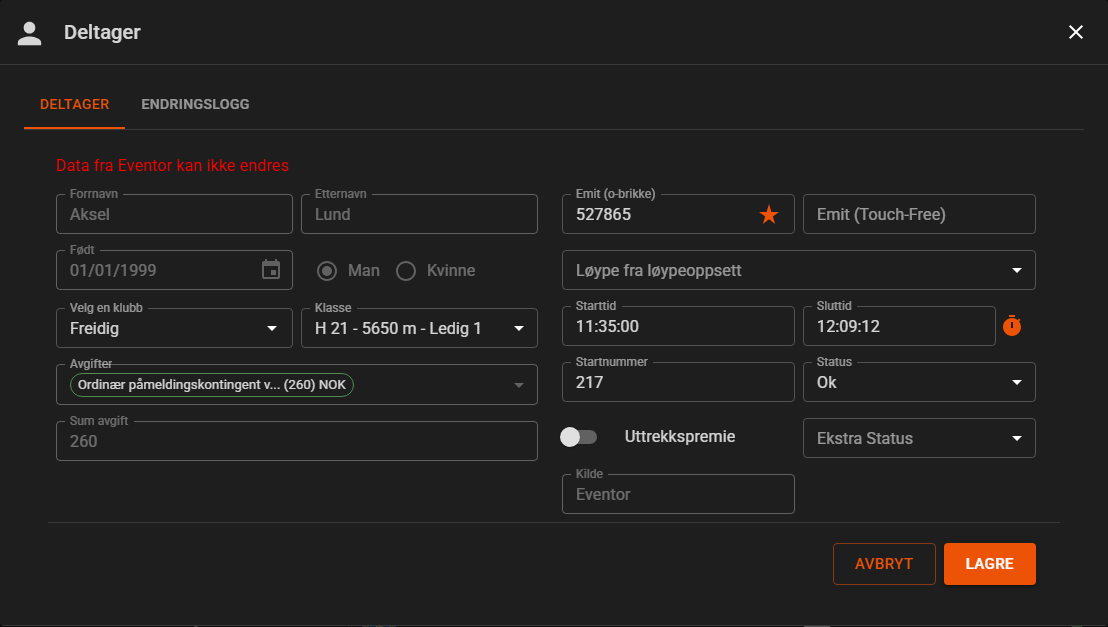Expand the Ekstra Status dropdown

pyautogui.click(x=919, y=438)
